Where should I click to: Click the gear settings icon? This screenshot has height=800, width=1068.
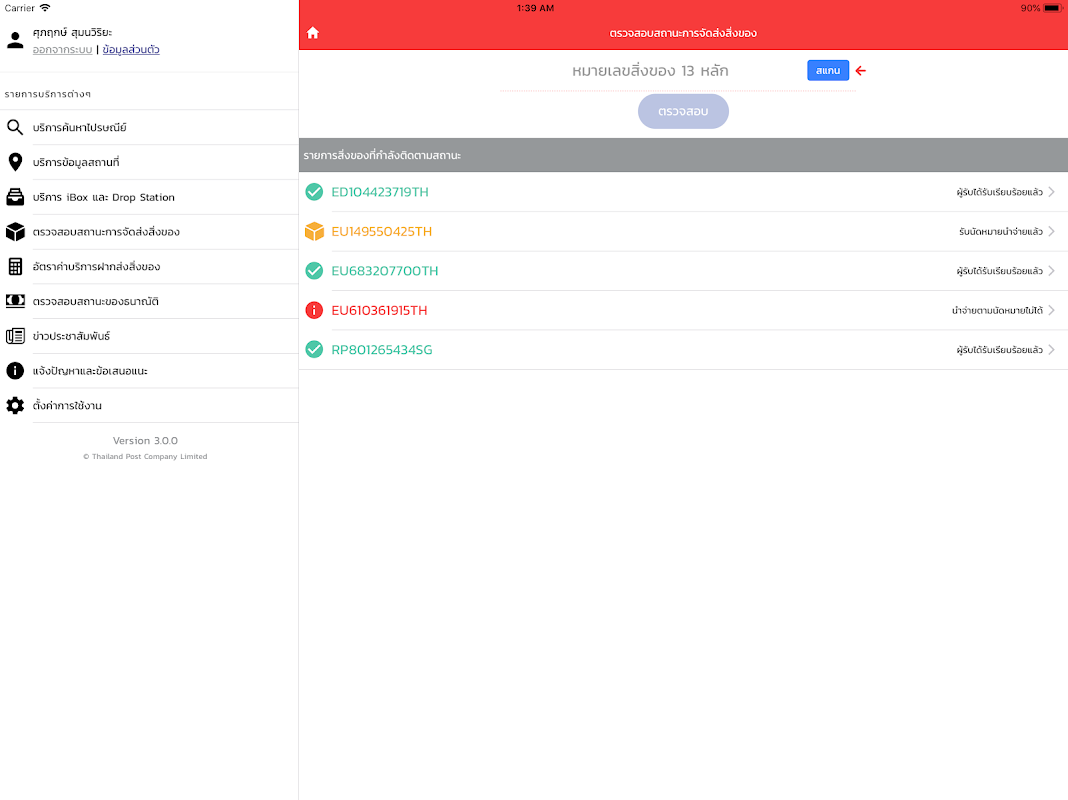click(x=15, y=405)
